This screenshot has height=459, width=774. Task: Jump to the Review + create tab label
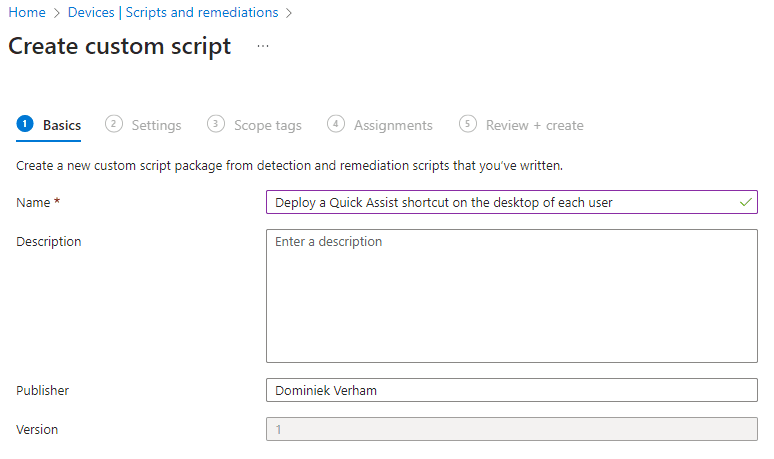[534, 126]
